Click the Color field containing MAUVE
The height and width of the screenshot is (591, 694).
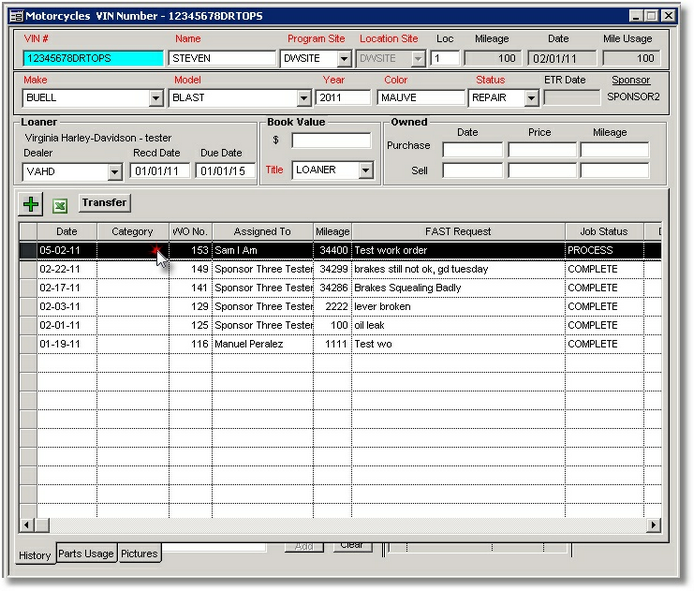tap(420, 98)
